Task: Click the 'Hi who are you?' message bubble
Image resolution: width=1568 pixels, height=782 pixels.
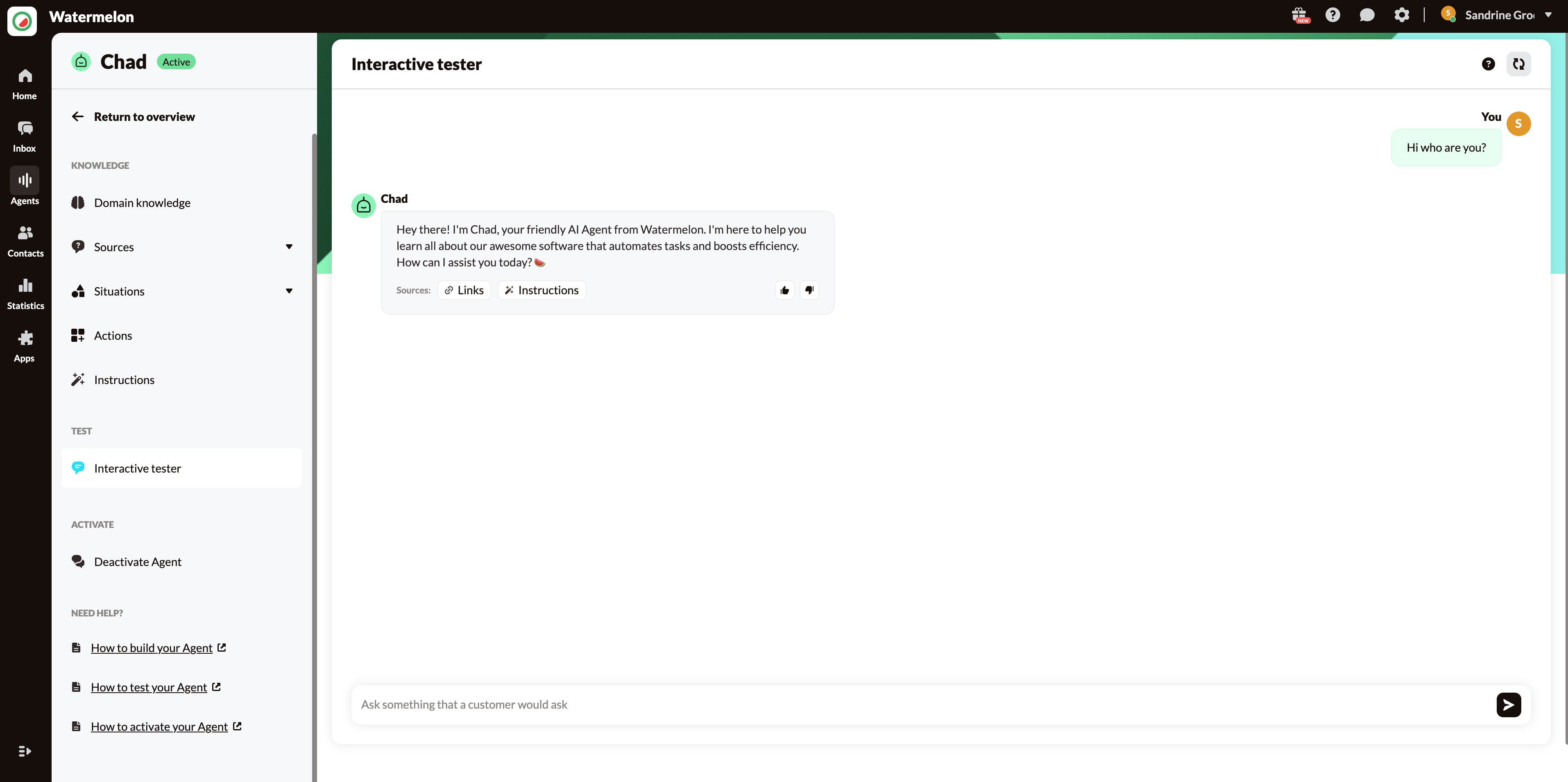Action: point(1446,148)
